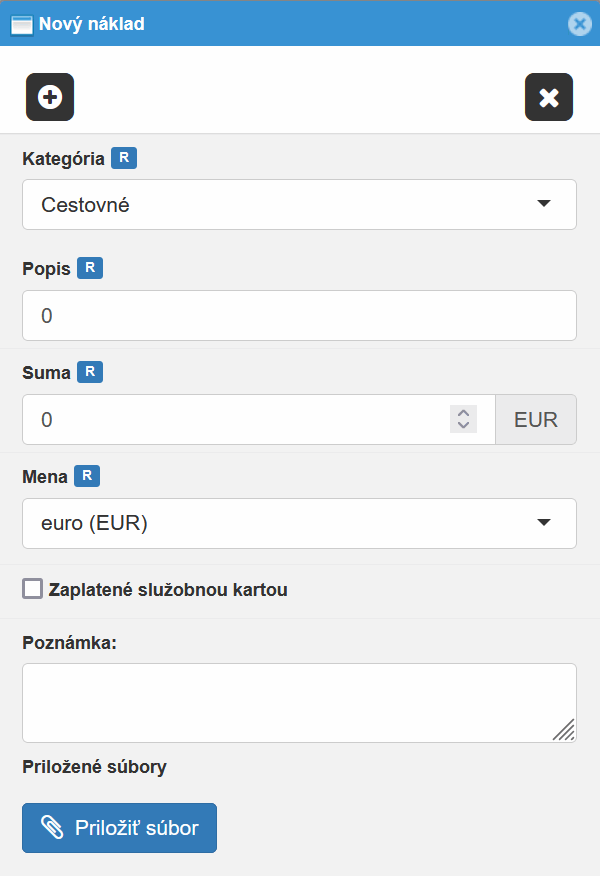Click the black X cancel icon
This screenshot has width=600, height=876.
click(x=548, y=97)
